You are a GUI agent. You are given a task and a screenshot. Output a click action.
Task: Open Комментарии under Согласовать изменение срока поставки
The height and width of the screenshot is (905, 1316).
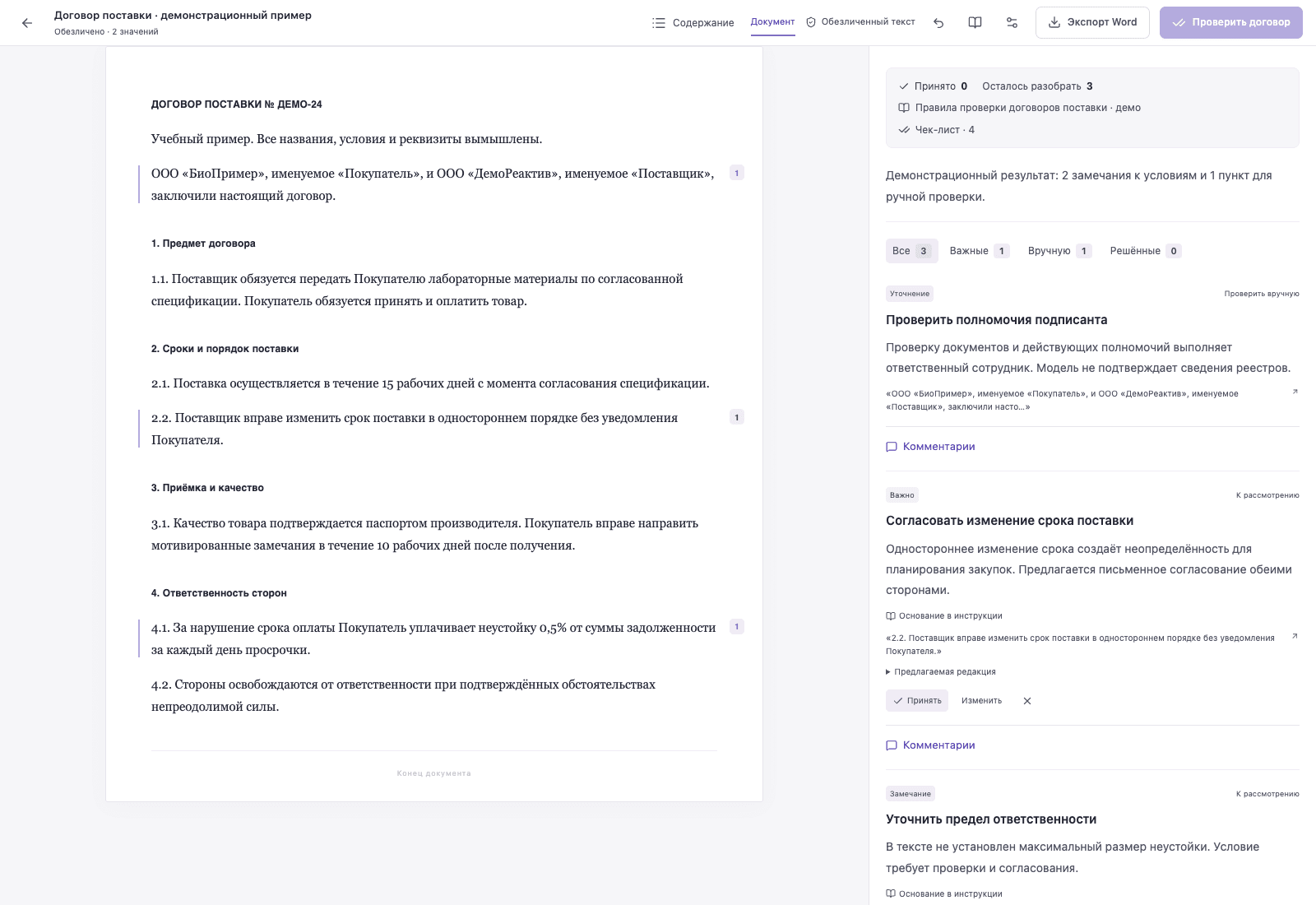pos(930,745)
